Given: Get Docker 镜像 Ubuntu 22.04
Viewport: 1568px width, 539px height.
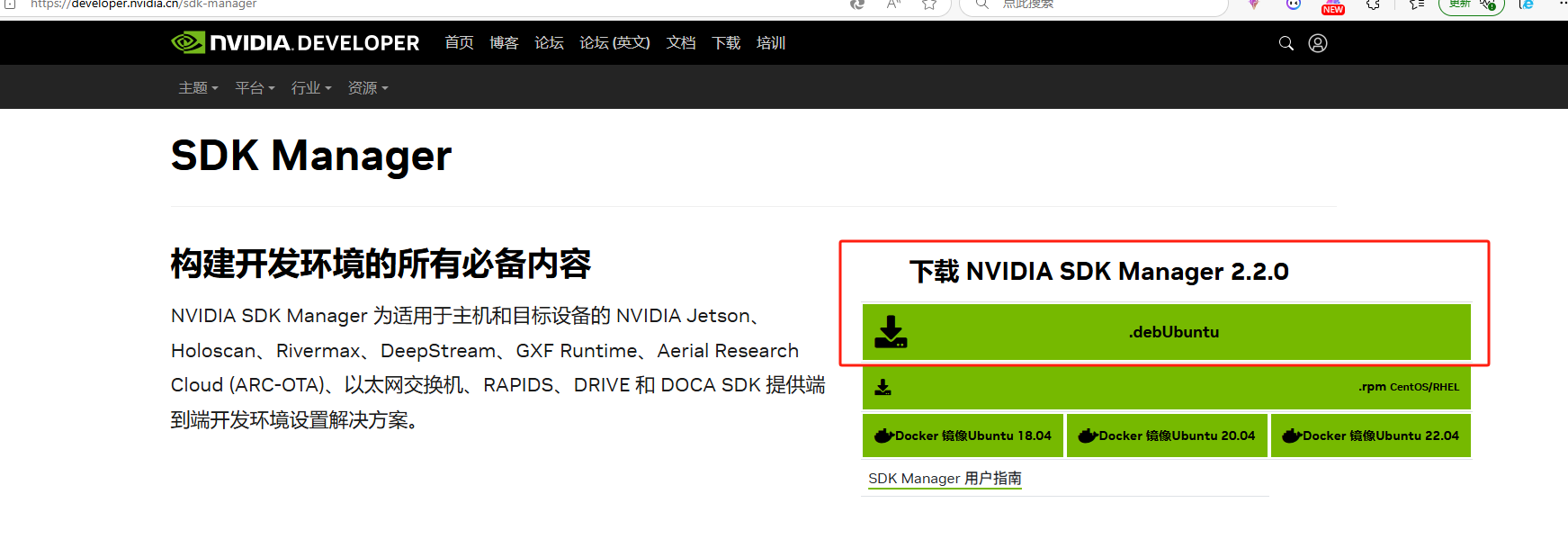Looking at the screenshot, I should [x=1371, y=436].
